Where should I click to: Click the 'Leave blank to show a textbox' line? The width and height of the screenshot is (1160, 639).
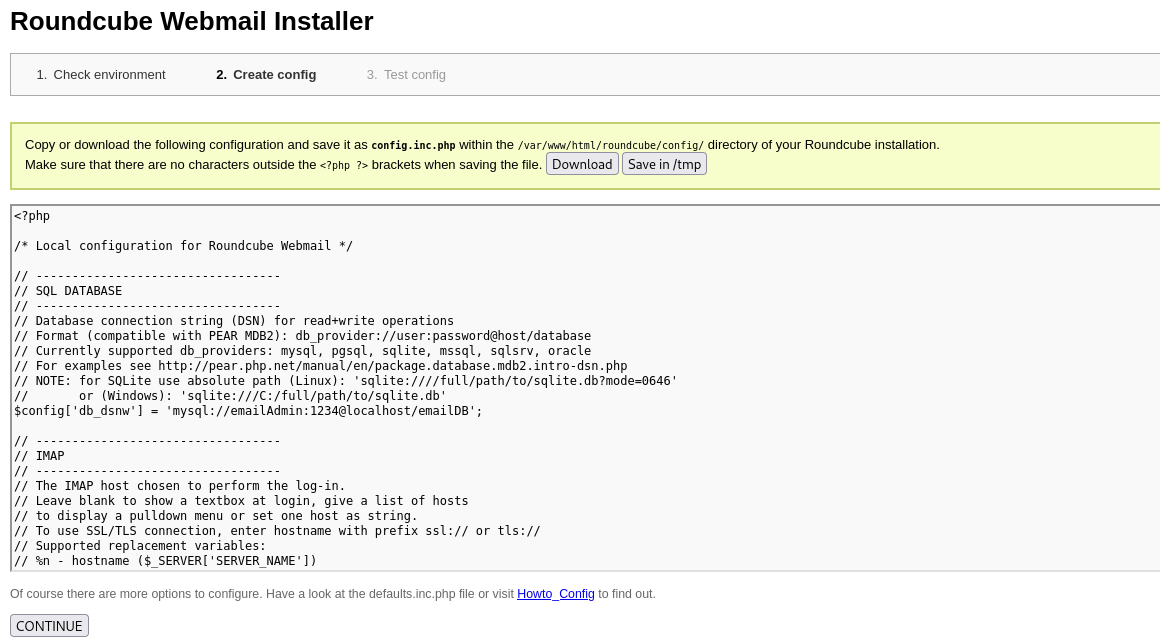click(x=241, y=501)
